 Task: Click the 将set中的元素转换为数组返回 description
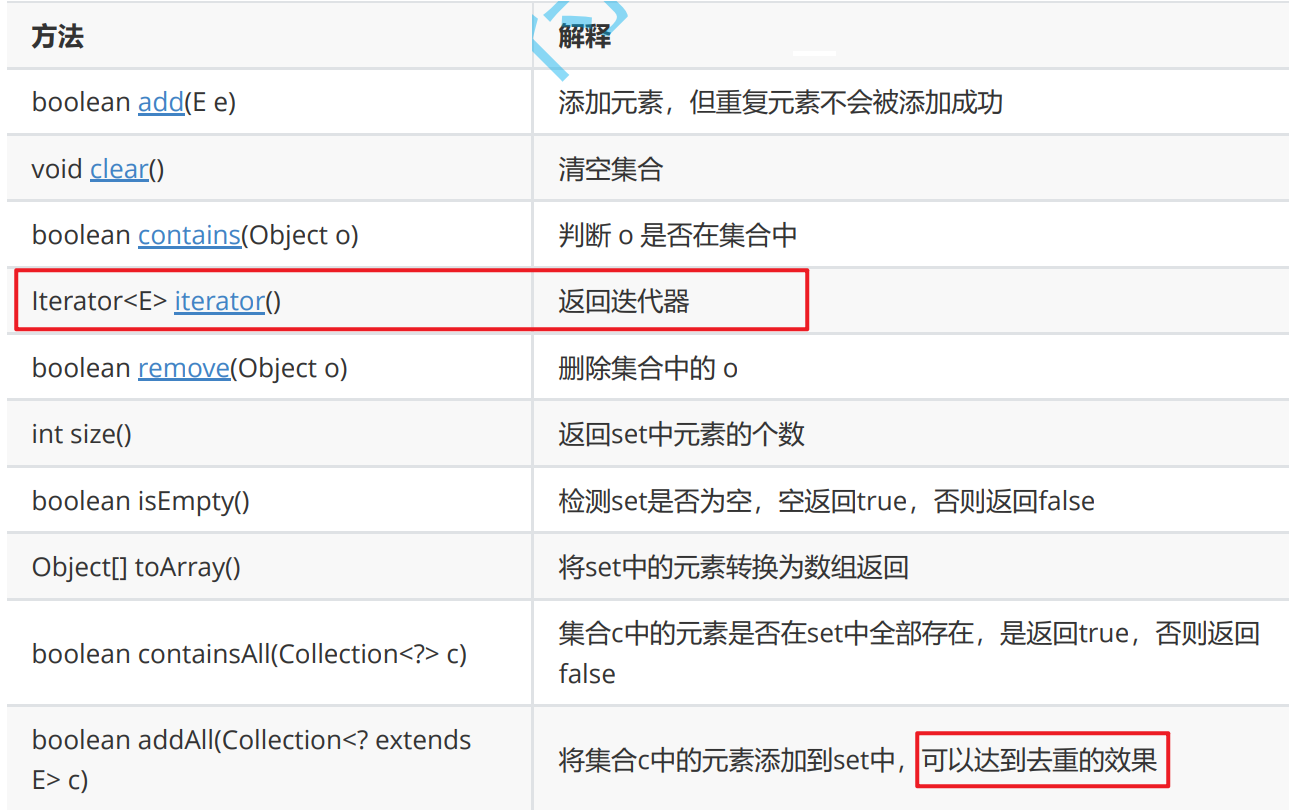[x=733, y=567]
